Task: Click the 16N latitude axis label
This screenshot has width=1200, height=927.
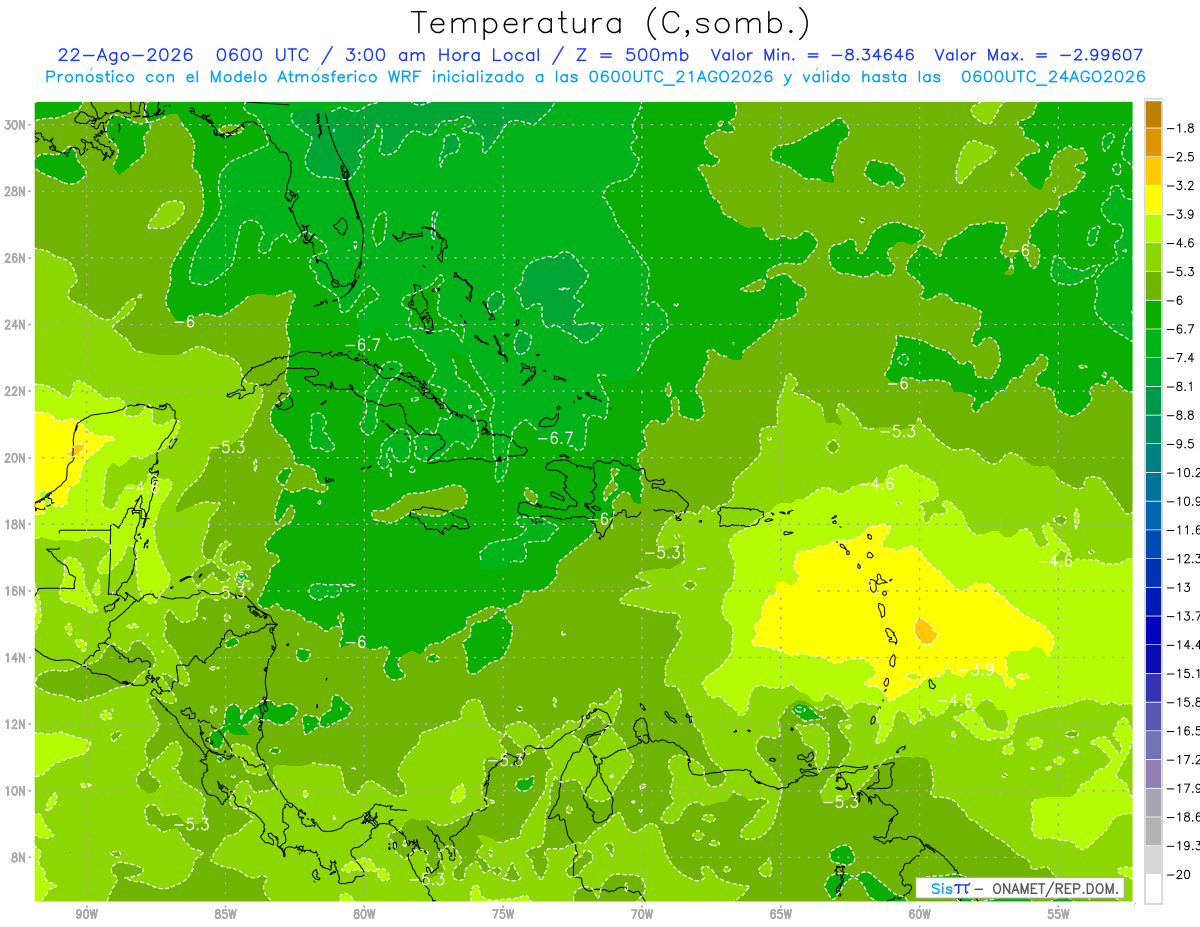Action: click(17, 591)
